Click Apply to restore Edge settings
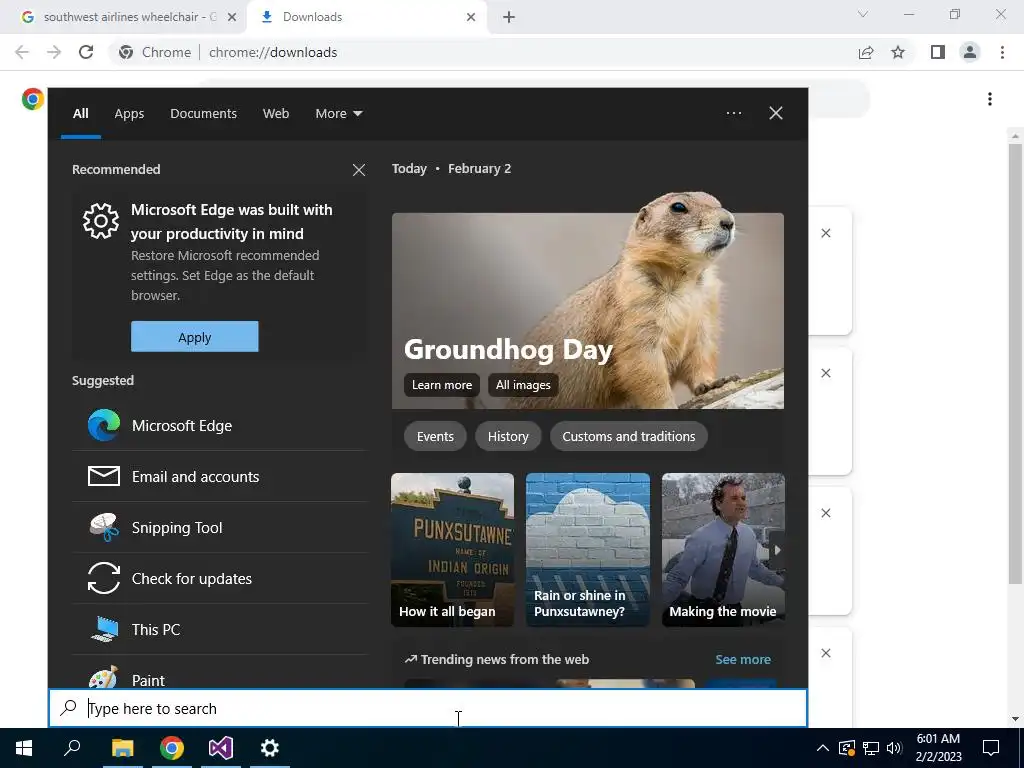Viewport: 1024px width, 768px height. click(195, 336)
